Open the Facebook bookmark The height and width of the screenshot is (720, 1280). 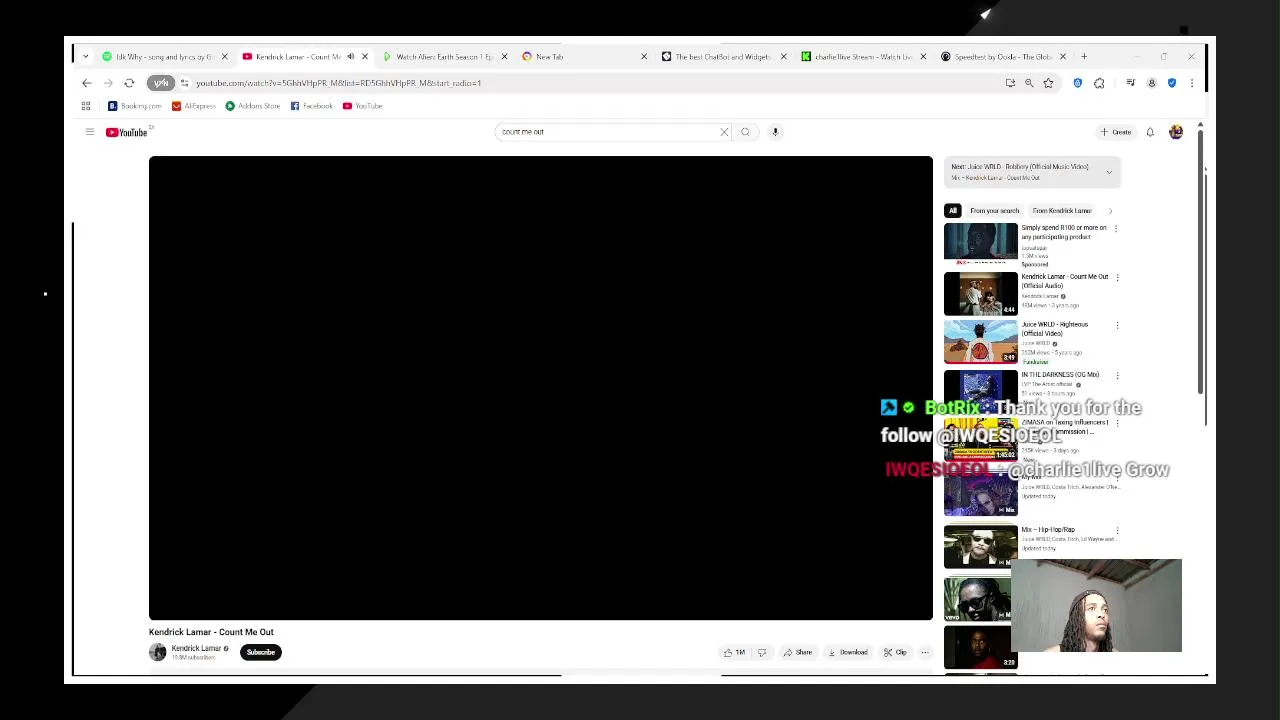coord(312,106)
